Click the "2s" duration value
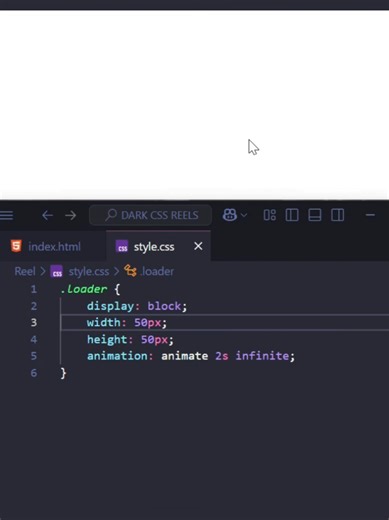Viewport: 389px width, 520px height. tap(222, 356)
